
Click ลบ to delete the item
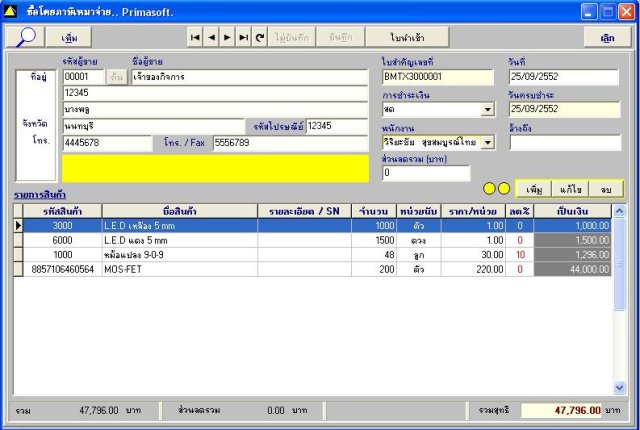click(605, 188)
